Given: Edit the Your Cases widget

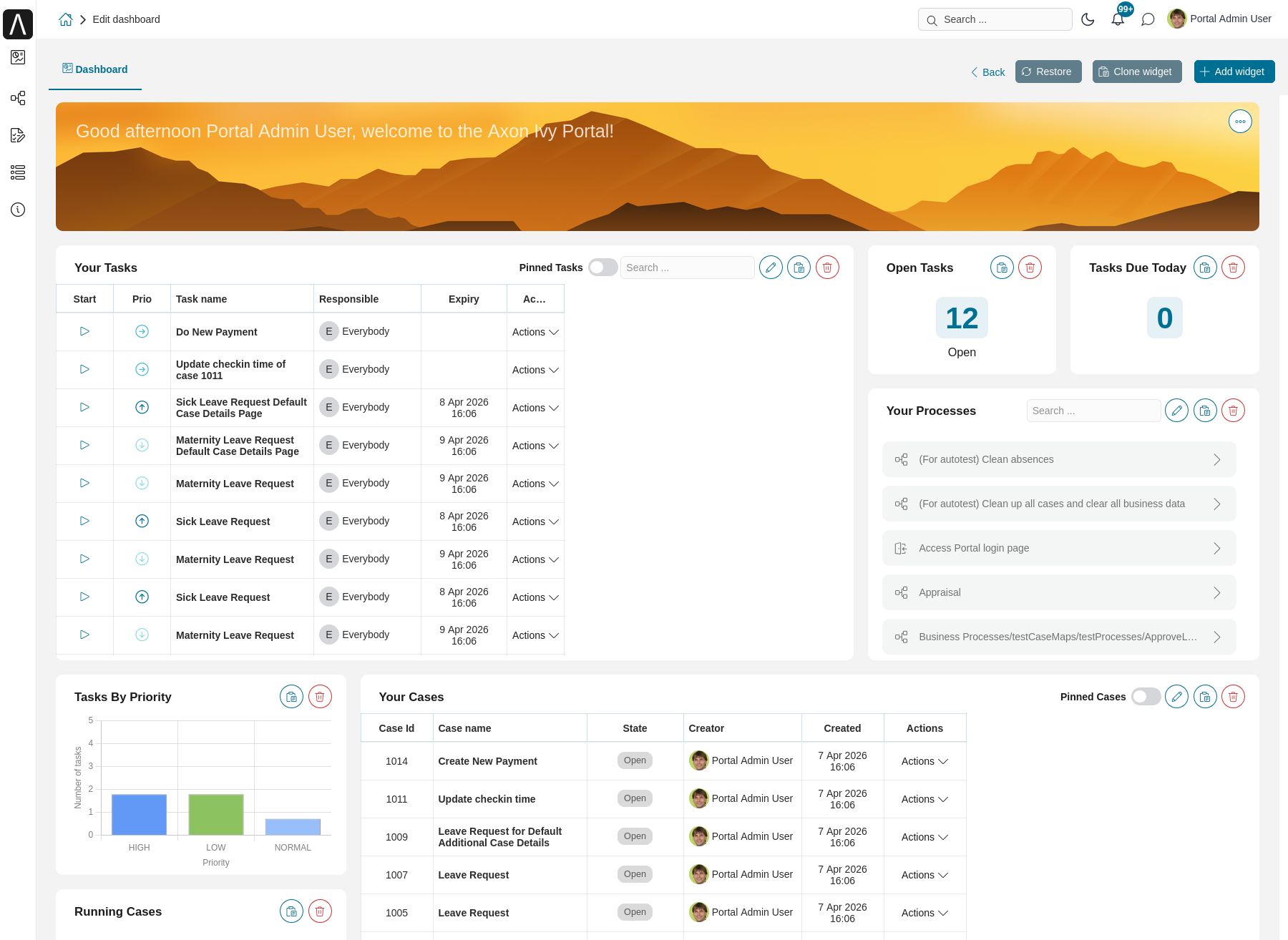Looking at the screenshot, I should [1176, 697].
